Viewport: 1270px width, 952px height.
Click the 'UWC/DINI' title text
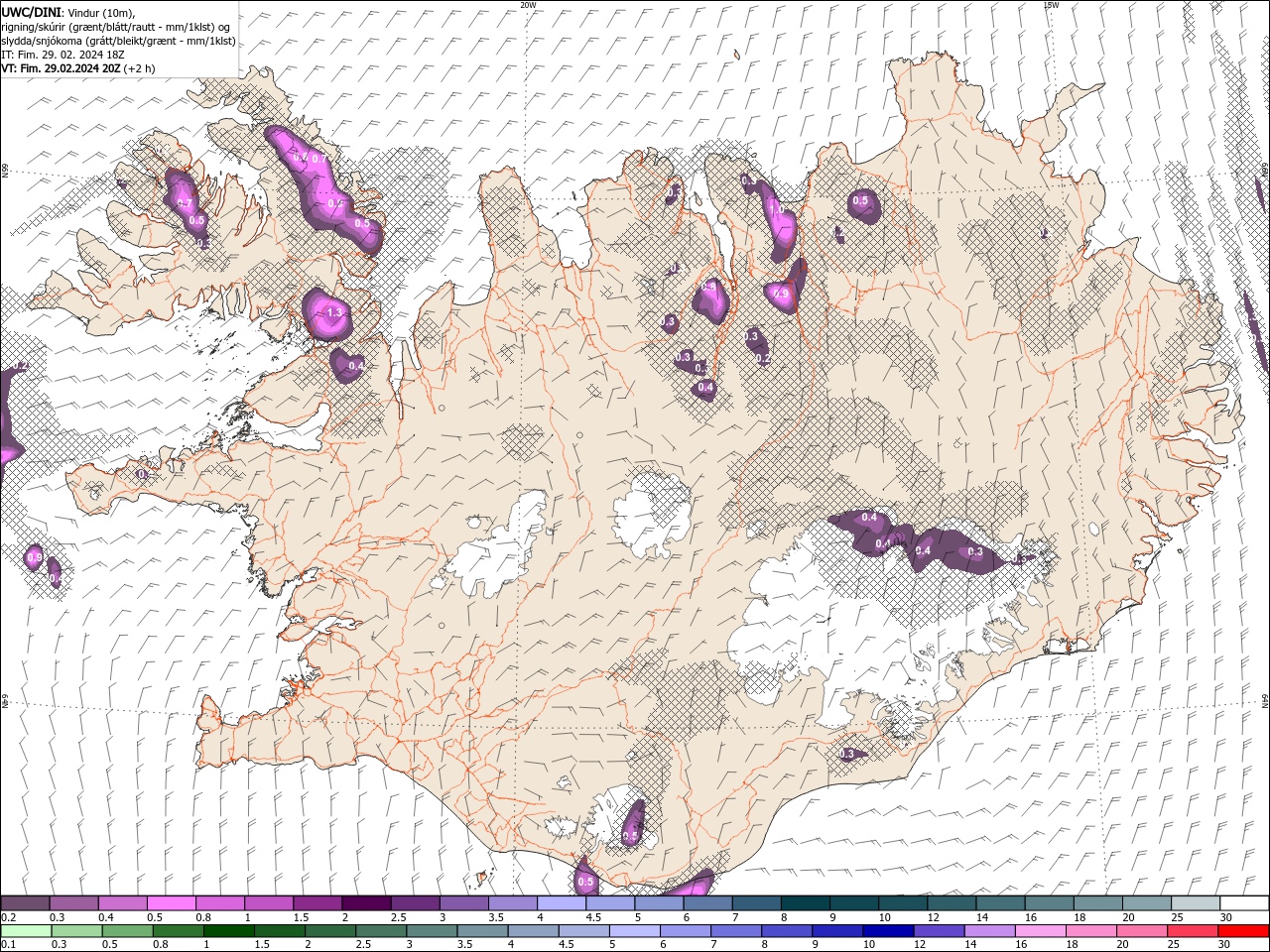pyautogui.click(x=30, y=11)
